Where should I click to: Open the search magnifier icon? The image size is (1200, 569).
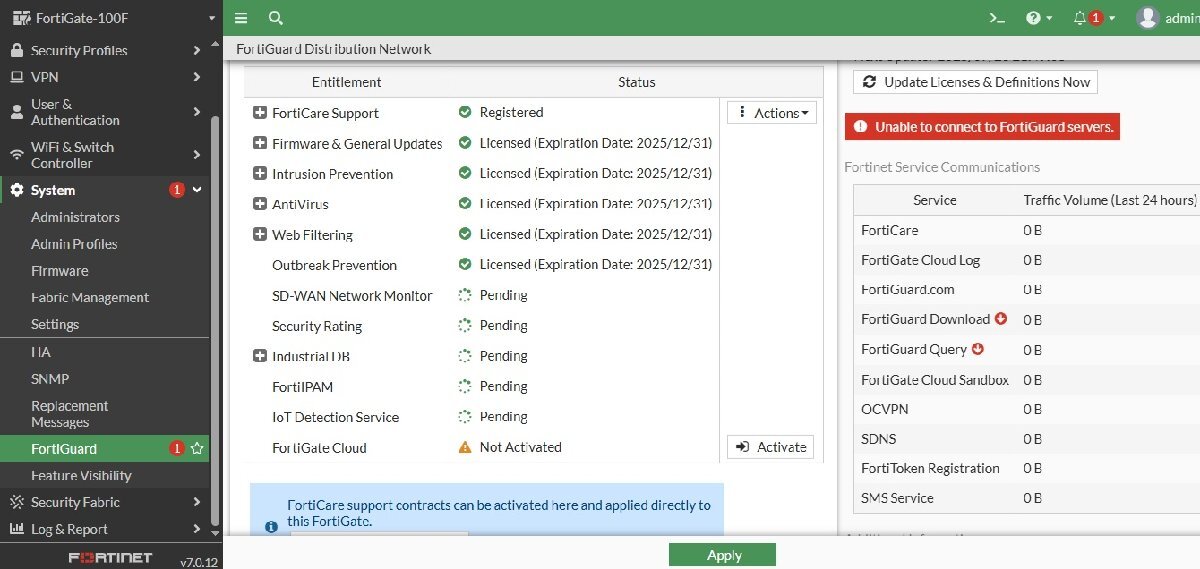[x=276, y=18]
